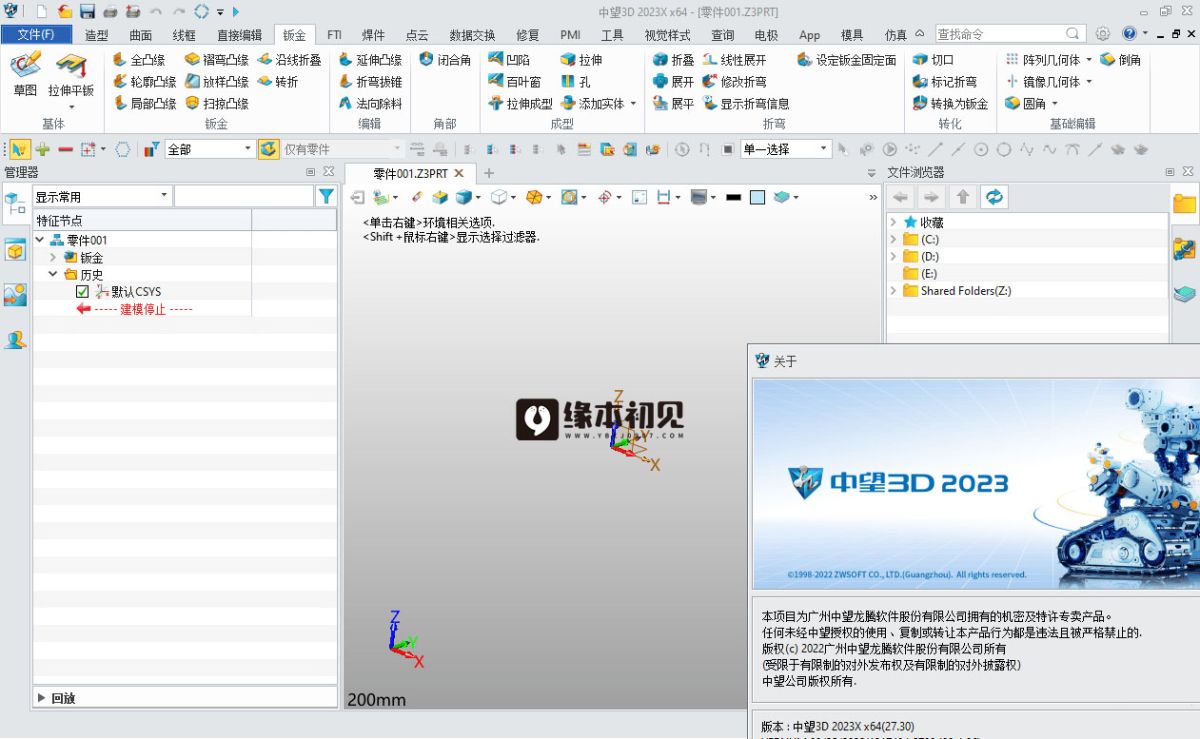Select the 切口 rip tool
The height and width of the screenshot is (739, 1200).
point(933,60)
